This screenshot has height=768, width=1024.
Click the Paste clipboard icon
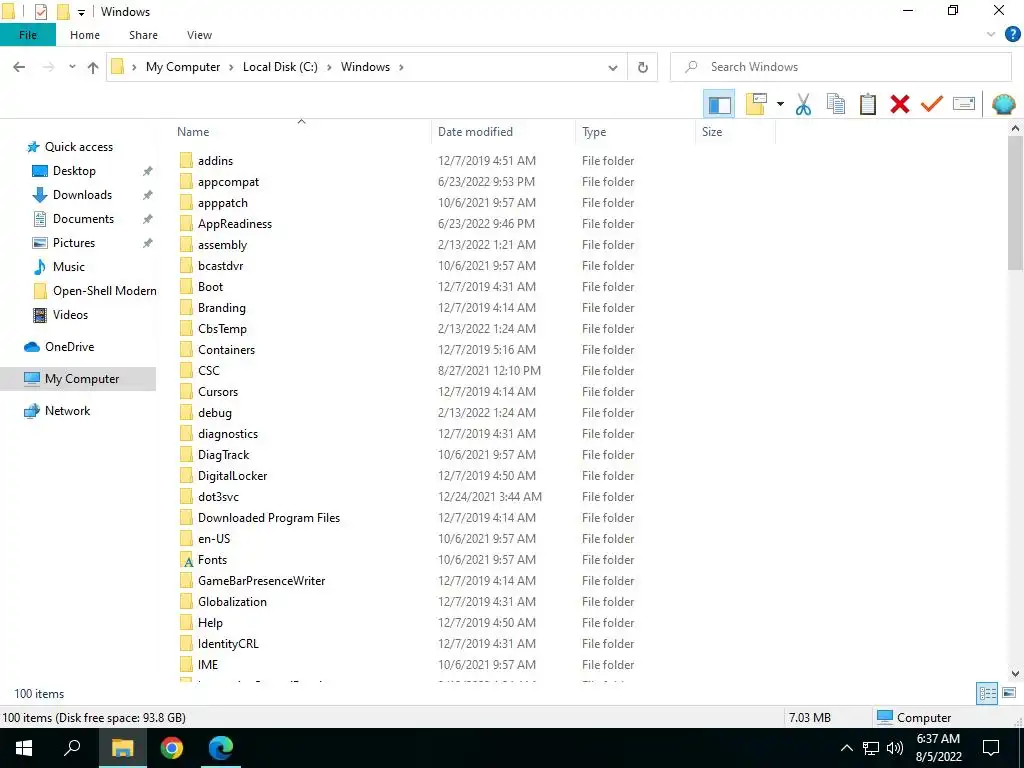click(867, 104)
